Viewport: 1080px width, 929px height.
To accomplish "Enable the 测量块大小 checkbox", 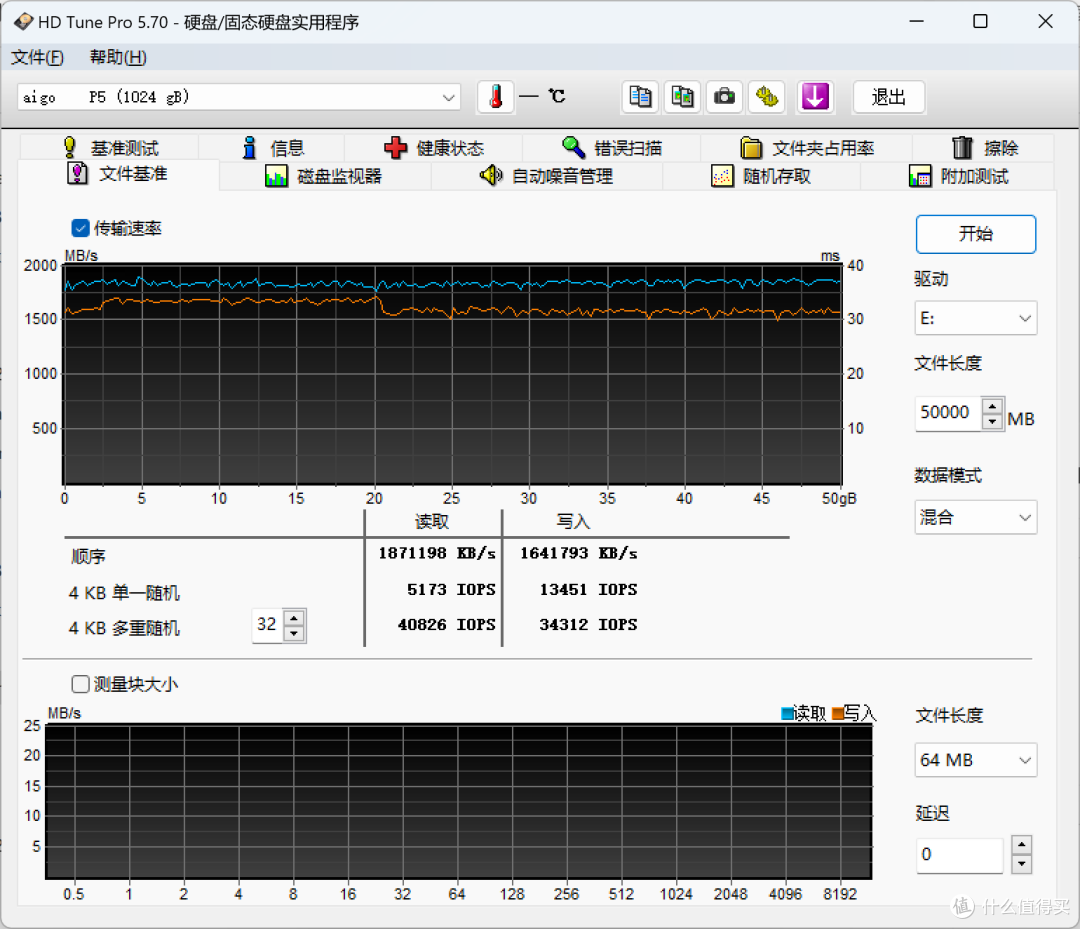I will 79,684.
